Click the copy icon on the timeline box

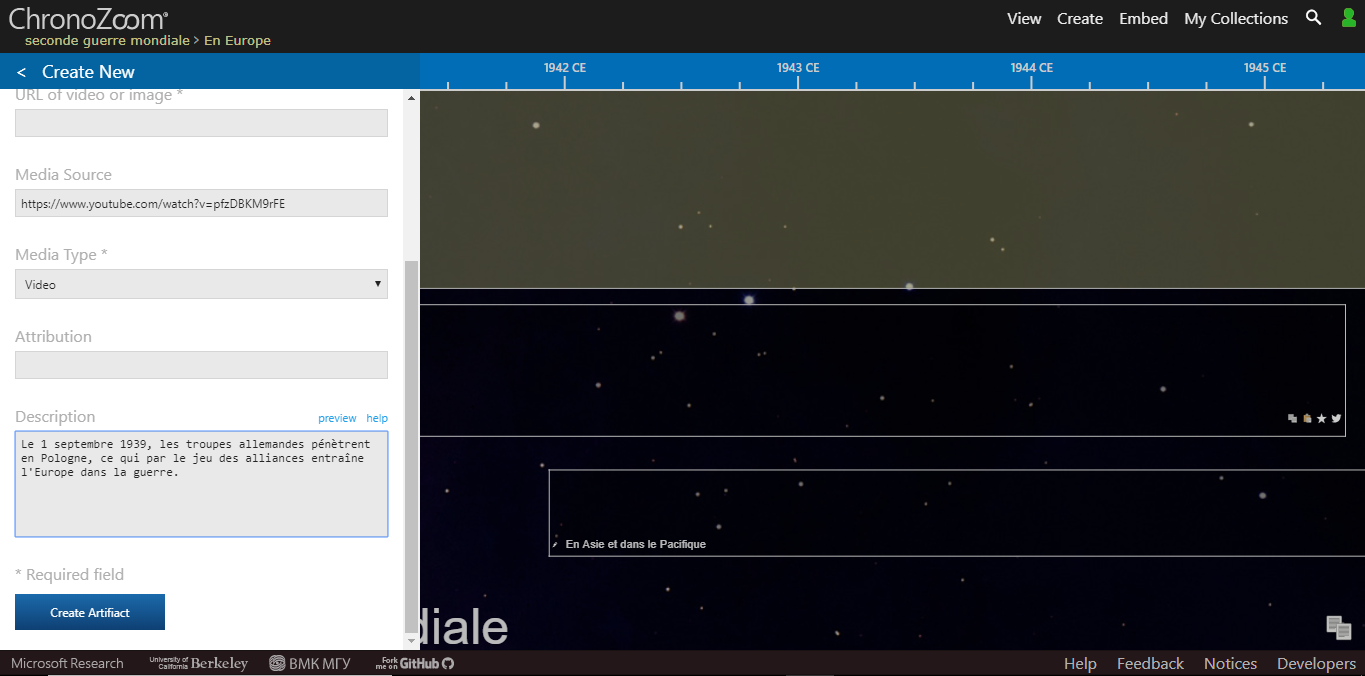pos(1293,419)
